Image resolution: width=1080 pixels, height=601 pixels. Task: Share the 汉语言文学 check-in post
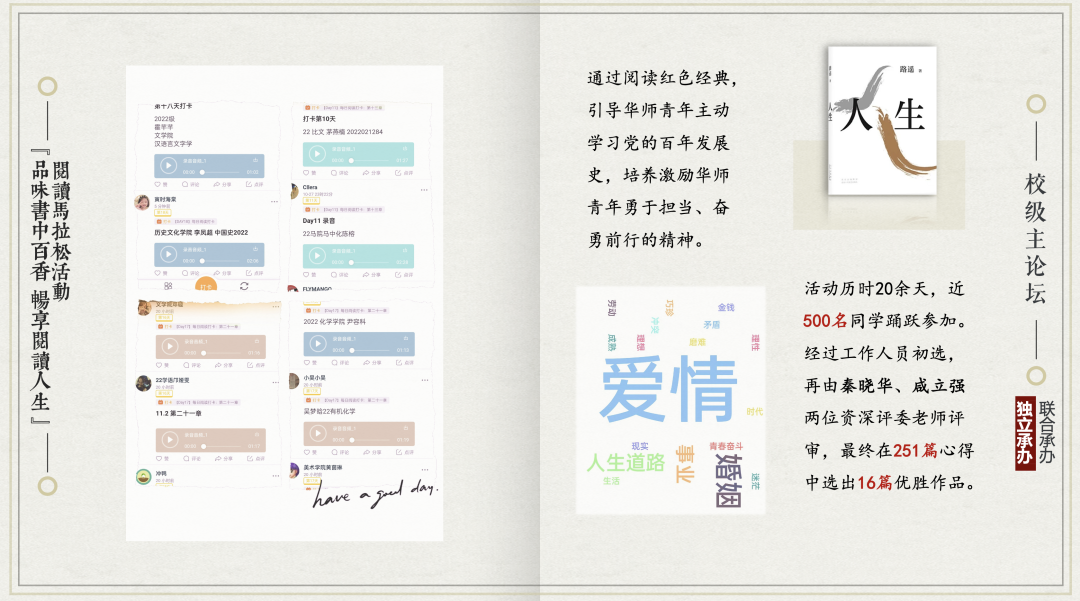(x=221, y=184)
